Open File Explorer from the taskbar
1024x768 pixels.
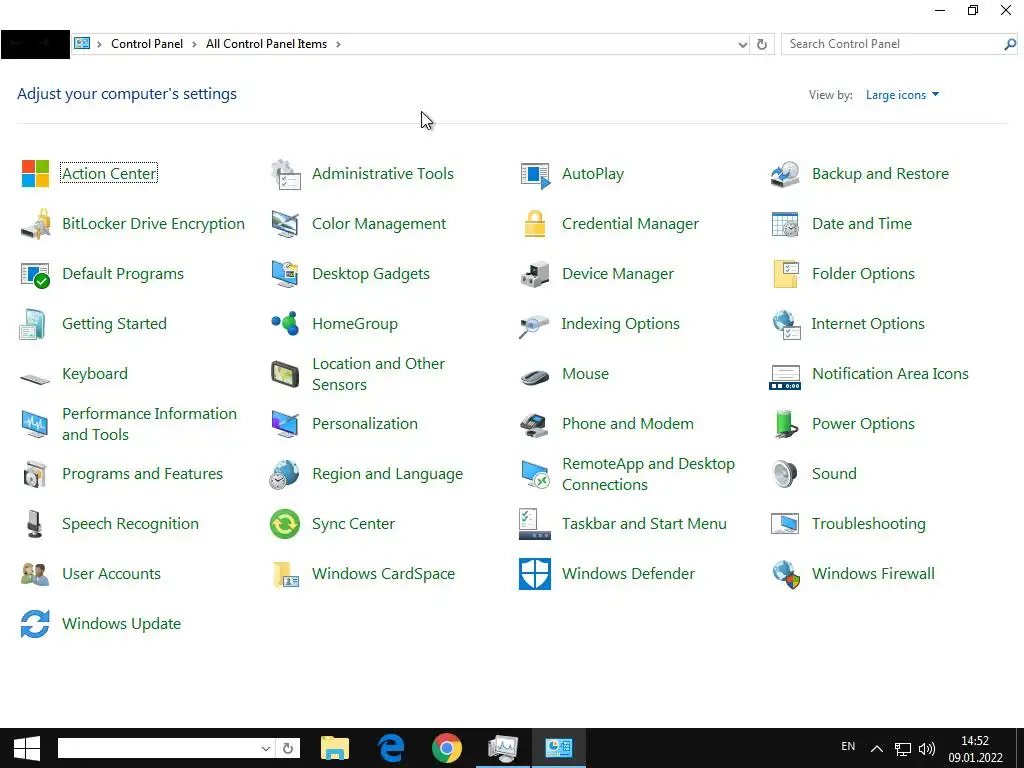coord(335,748)
